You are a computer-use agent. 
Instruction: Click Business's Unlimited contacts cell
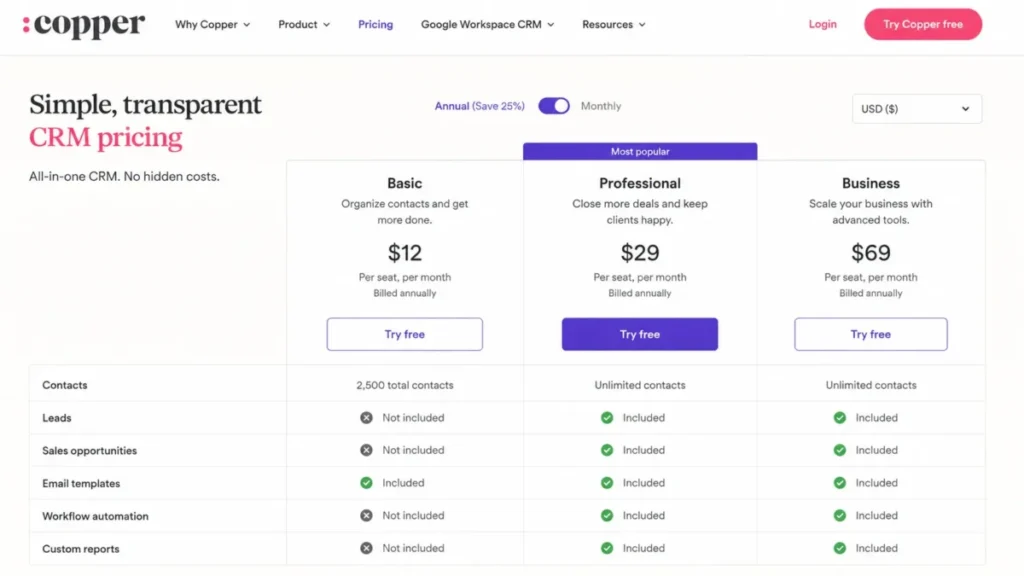tap(871, 385)
